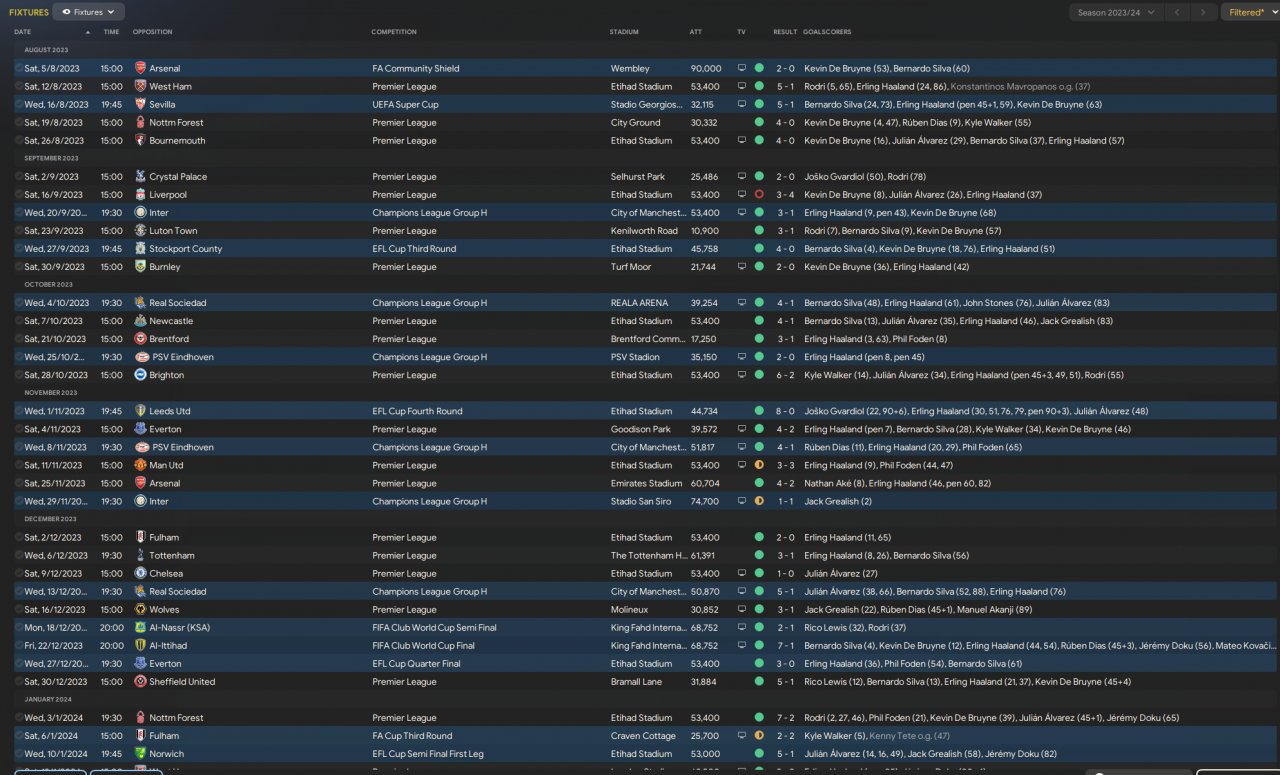Click the Man Utd club badge
The image size is (1280, 775).
click(140, 465)
